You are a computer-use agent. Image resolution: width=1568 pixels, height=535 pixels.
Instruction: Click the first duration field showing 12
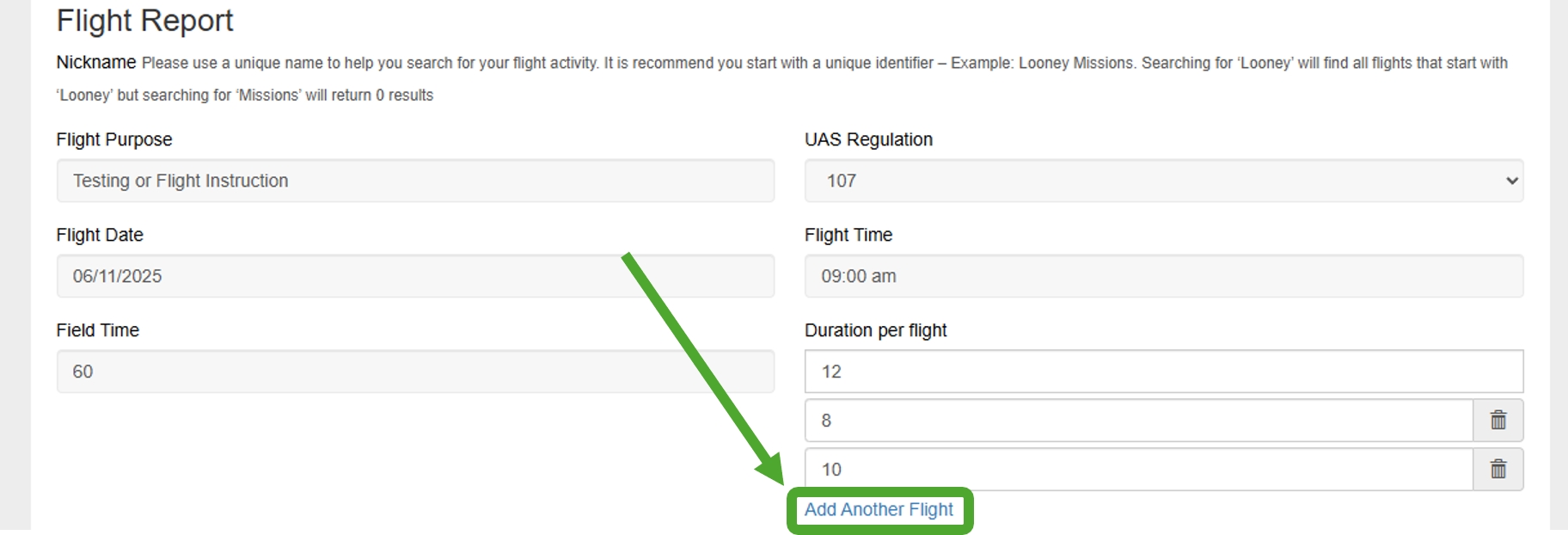pos(1164,372)
